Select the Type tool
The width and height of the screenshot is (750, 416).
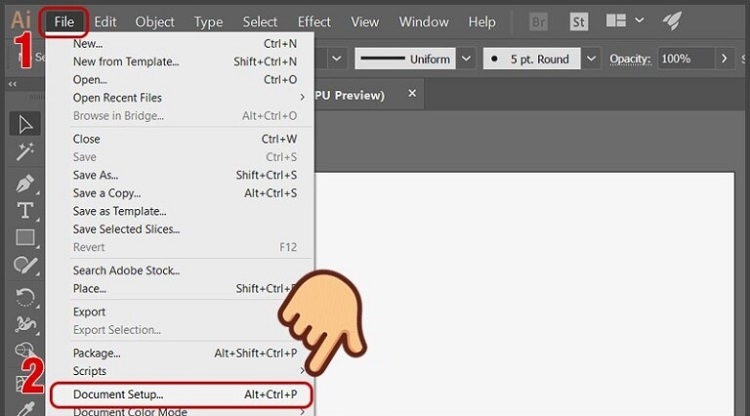tap(25, 210)
